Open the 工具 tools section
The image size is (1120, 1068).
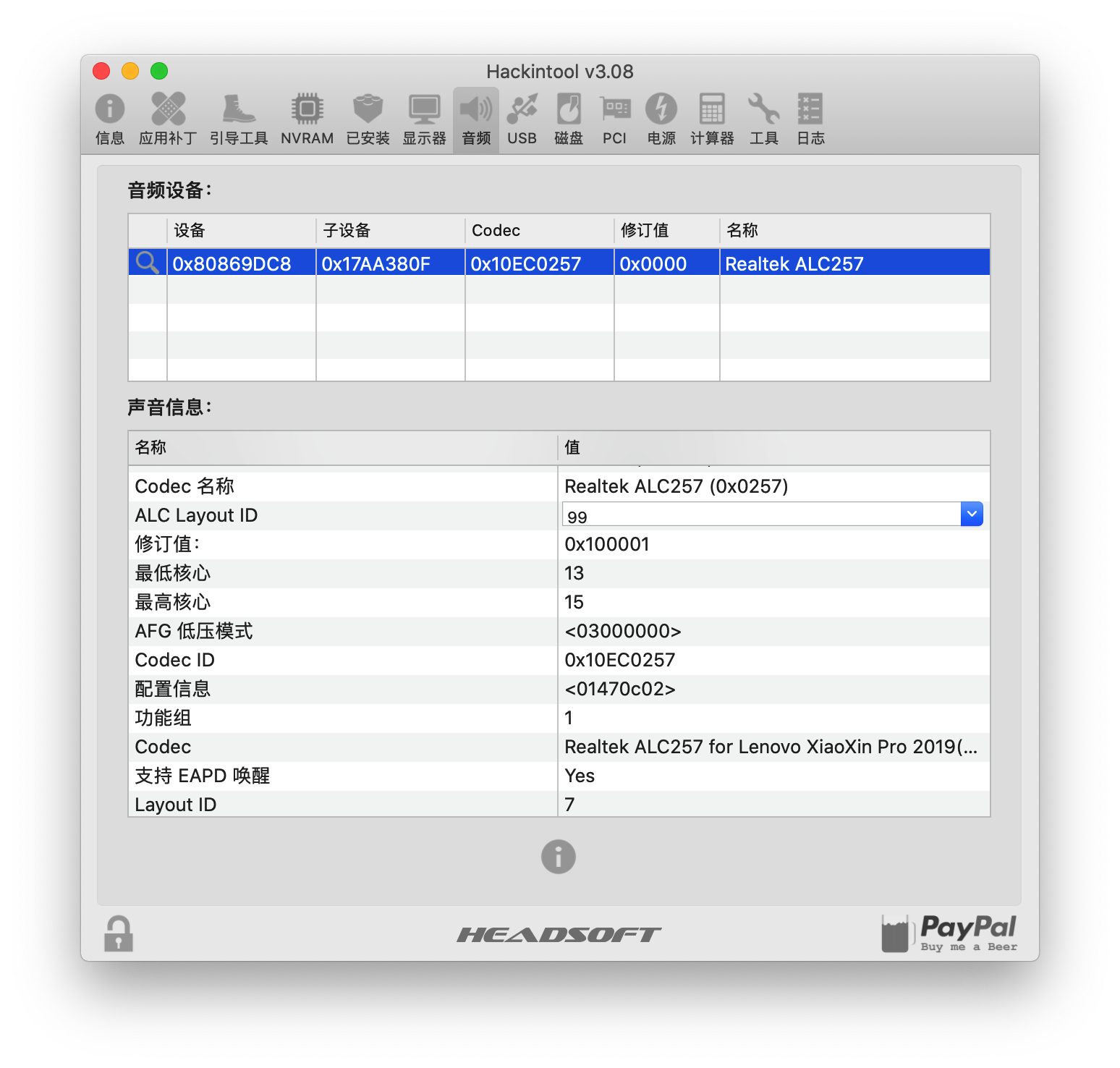(764, 120)
